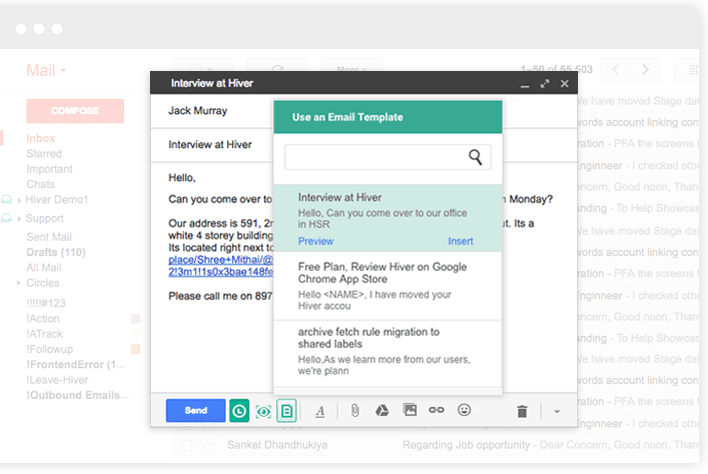Go to older emails page arrow
Viewport: 708px width, 474px height.
(x=645, y=70)
